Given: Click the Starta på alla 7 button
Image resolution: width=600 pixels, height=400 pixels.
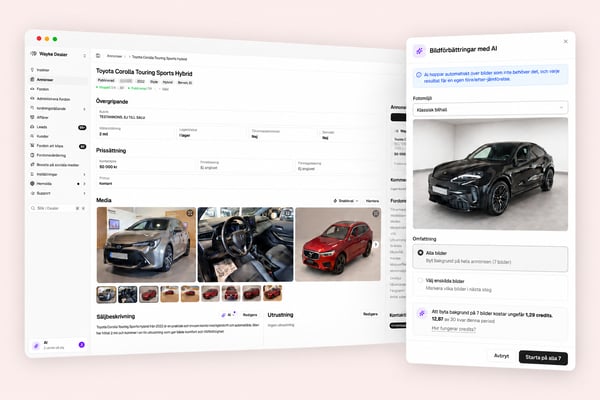Looking at the screenshot, I should (x=543, y=358).
